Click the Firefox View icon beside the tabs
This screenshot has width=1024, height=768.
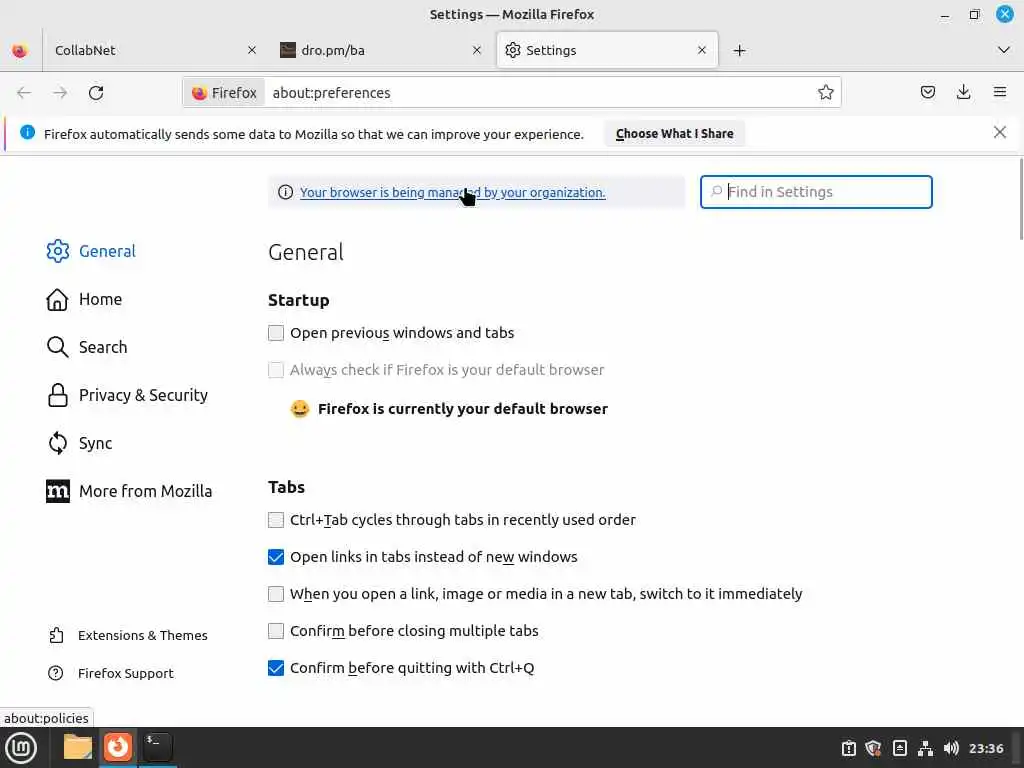(x=20, y=50)
